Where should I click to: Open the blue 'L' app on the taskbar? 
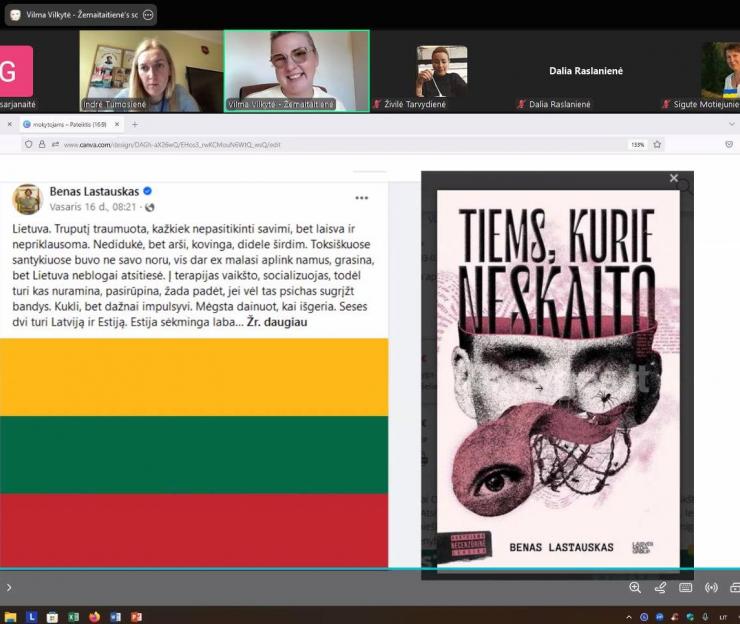click(x=32, y=616)
